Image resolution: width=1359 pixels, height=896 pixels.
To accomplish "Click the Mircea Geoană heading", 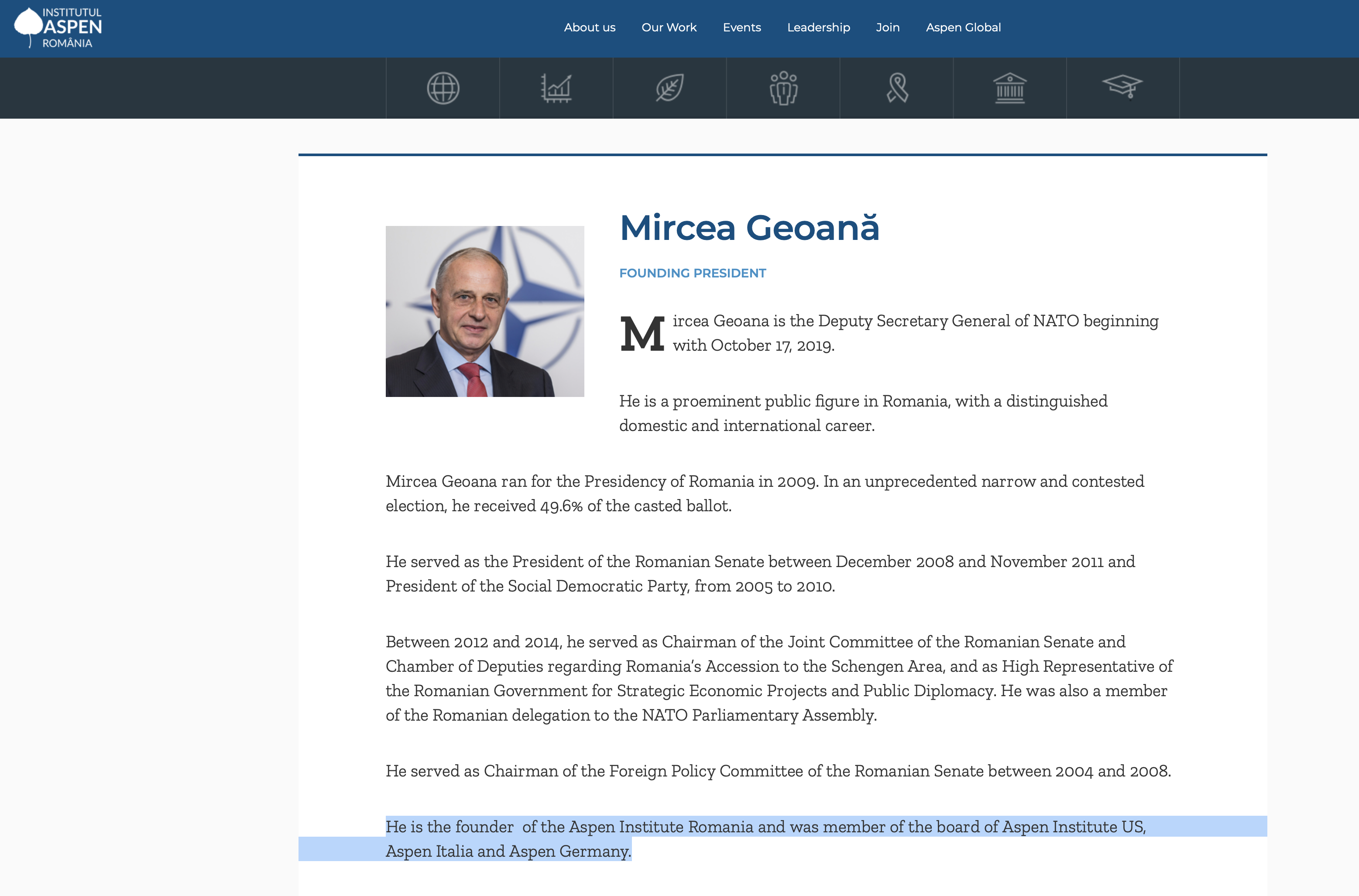I will [x=749, y=228].
